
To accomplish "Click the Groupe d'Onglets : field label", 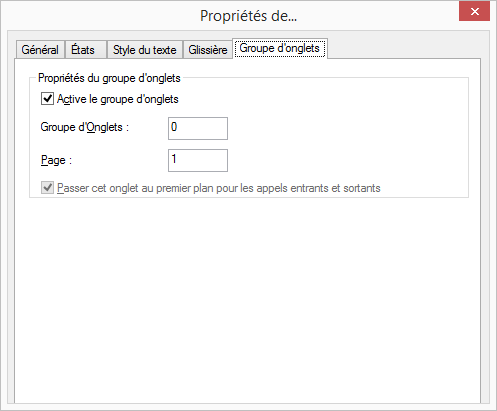I will coord(85,127).
